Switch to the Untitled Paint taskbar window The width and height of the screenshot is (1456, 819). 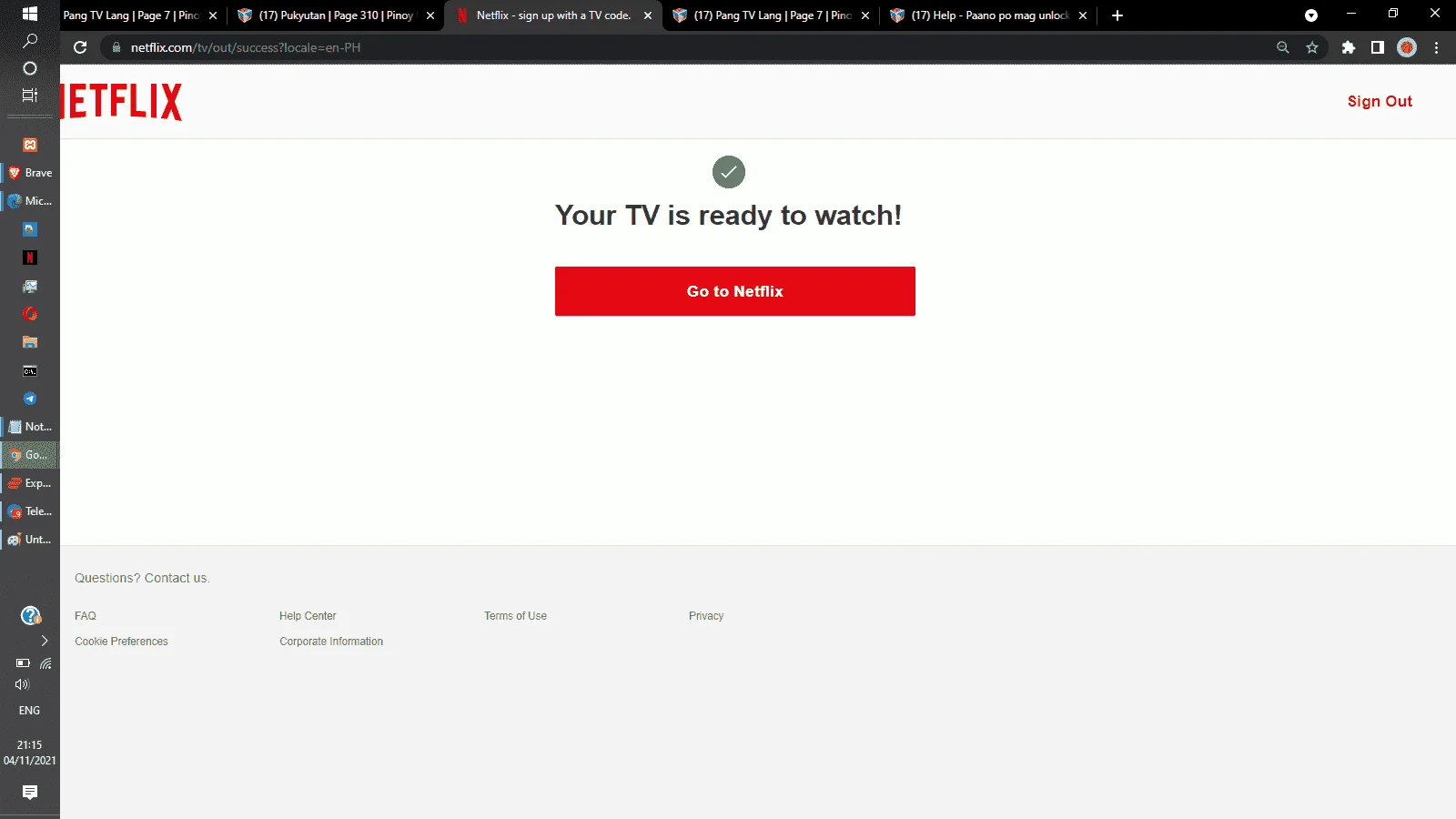pos(30,540)
